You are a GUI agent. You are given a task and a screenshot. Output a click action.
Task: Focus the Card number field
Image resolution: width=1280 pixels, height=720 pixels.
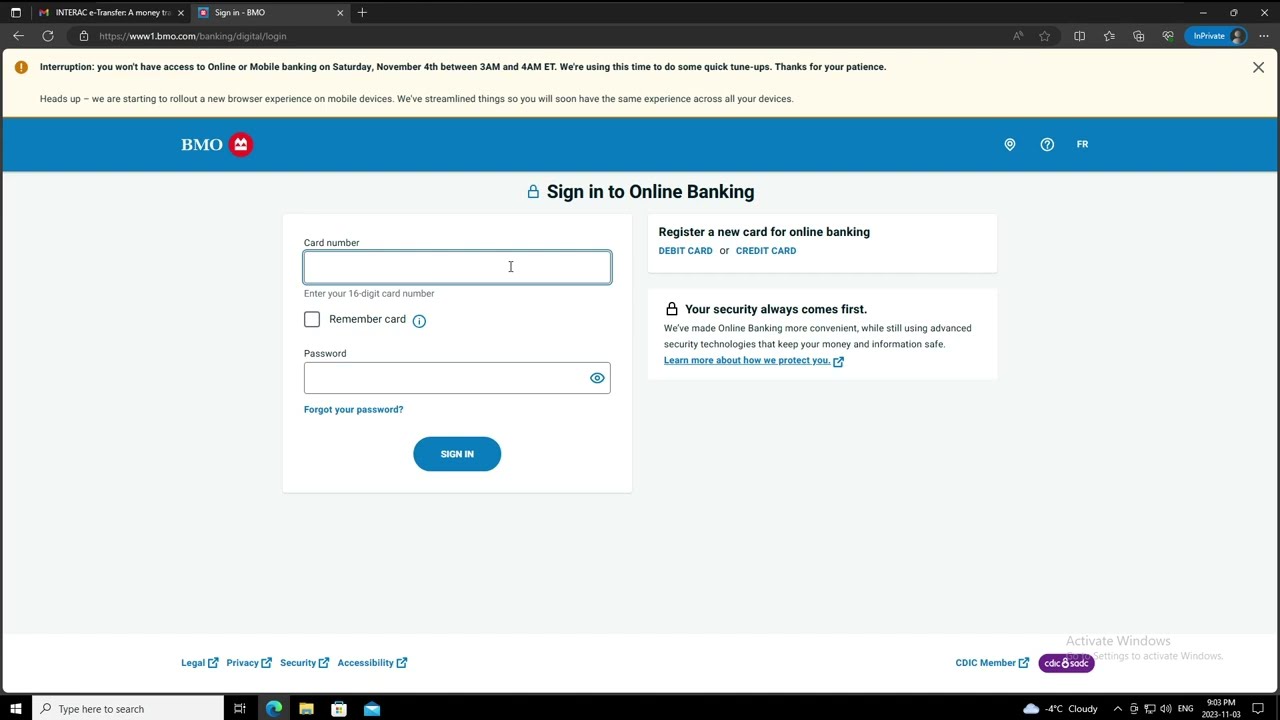tap(457, 267)
